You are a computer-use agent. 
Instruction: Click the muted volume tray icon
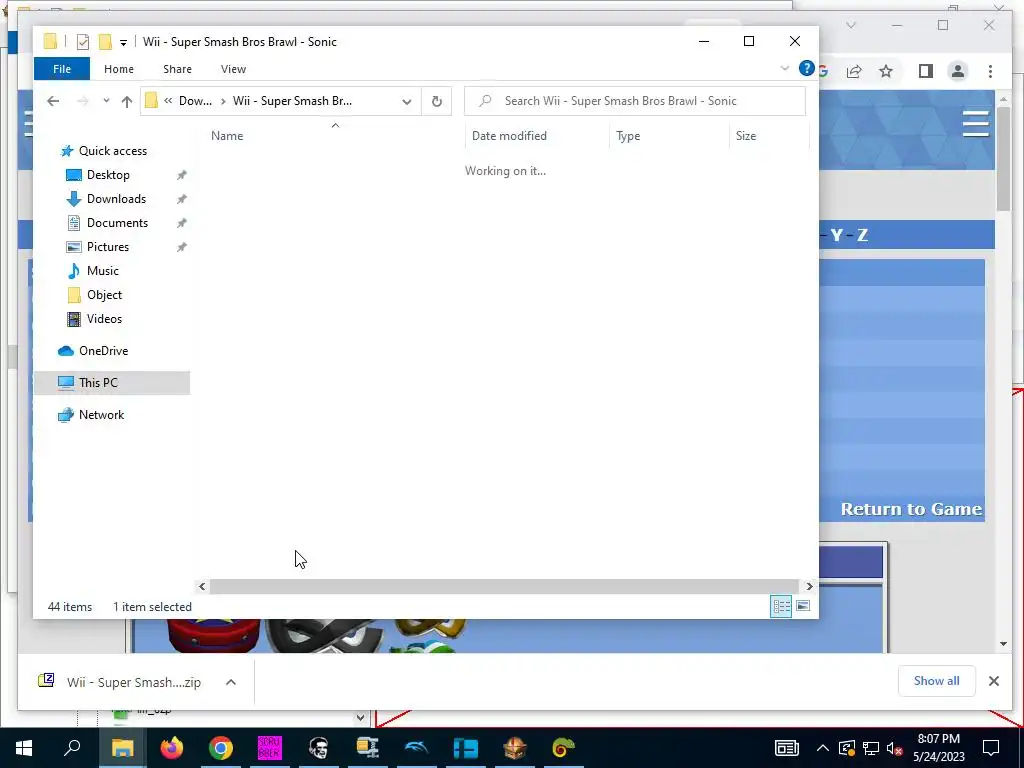(894, 748)
